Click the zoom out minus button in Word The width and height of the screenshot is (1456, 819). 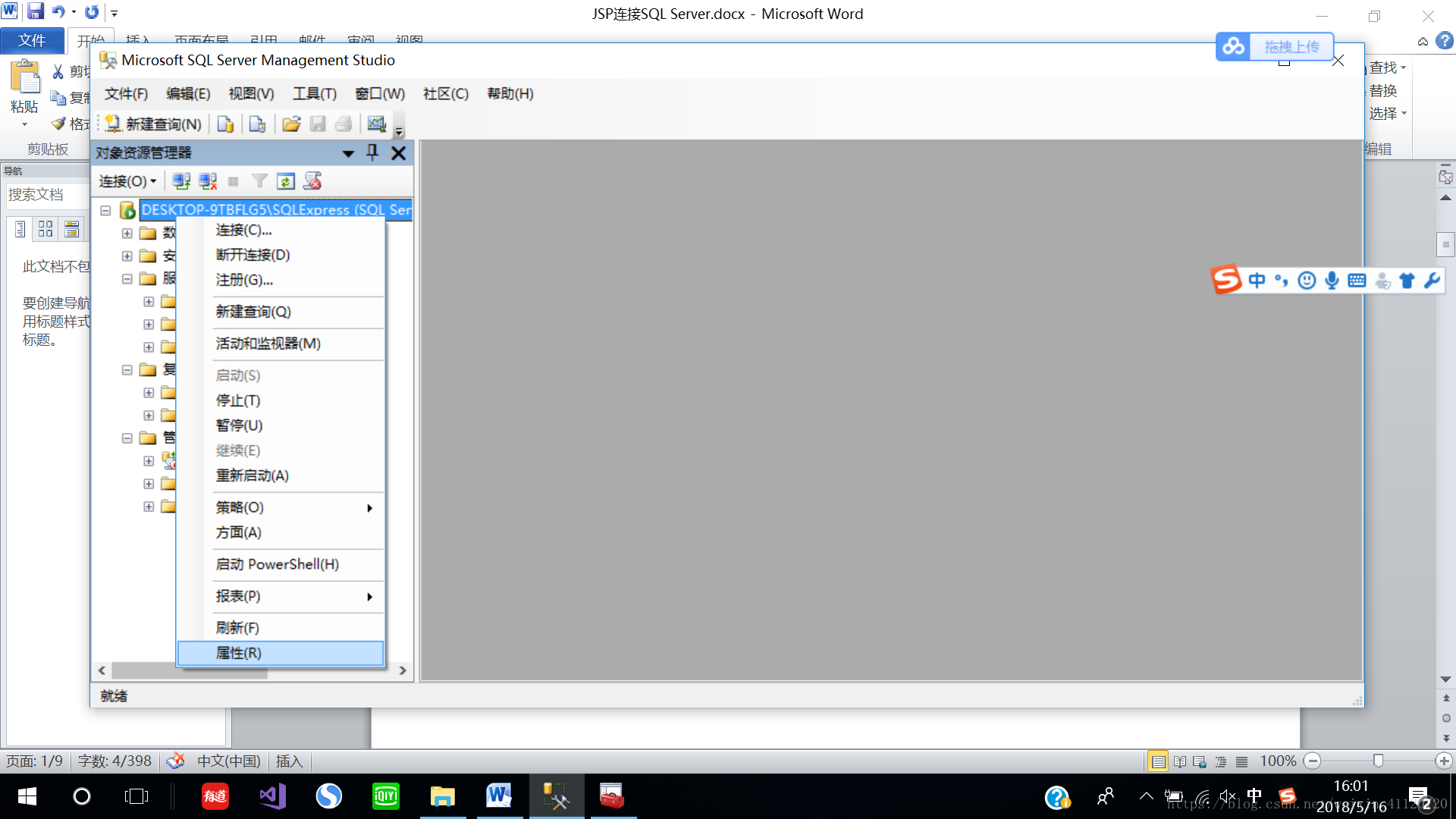pos(1313,761)
